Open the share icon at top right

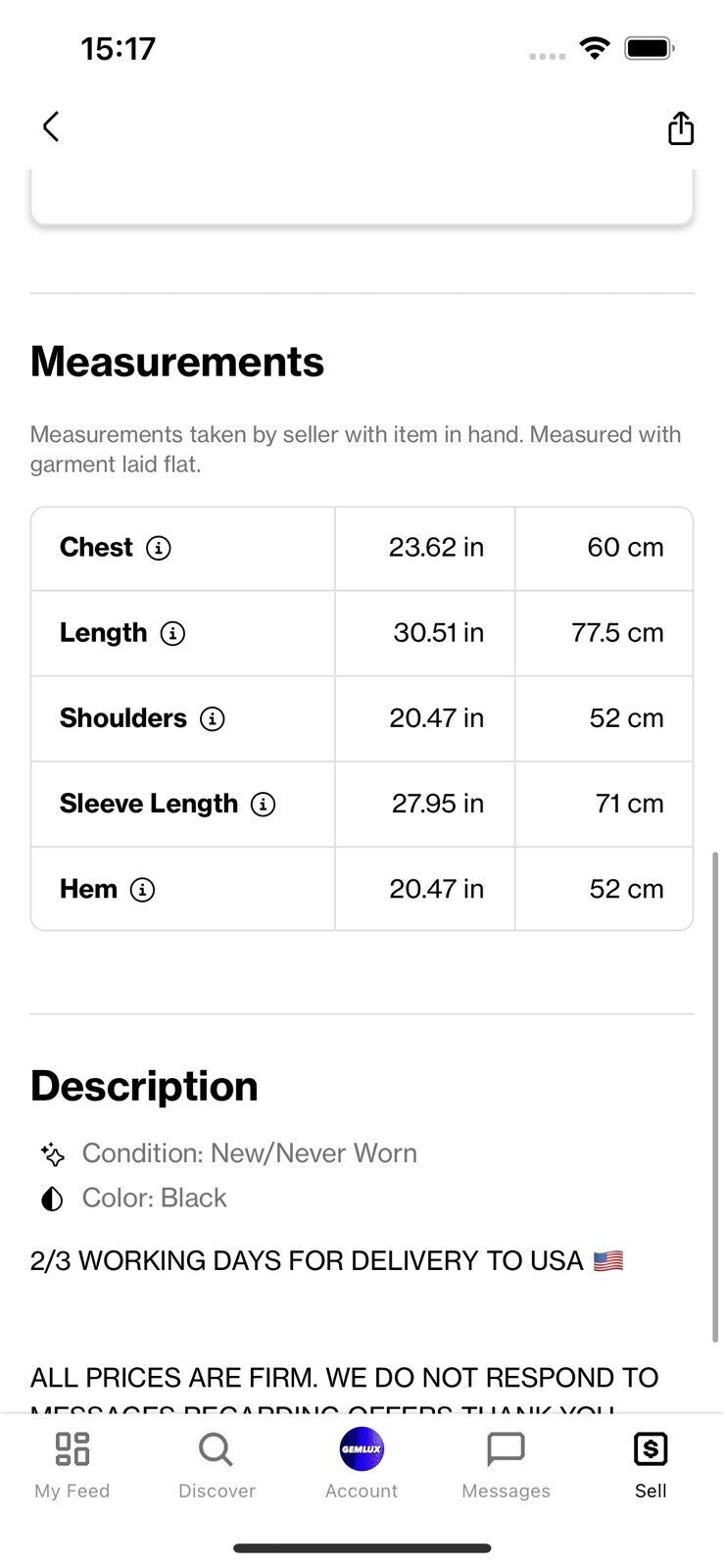681,127
